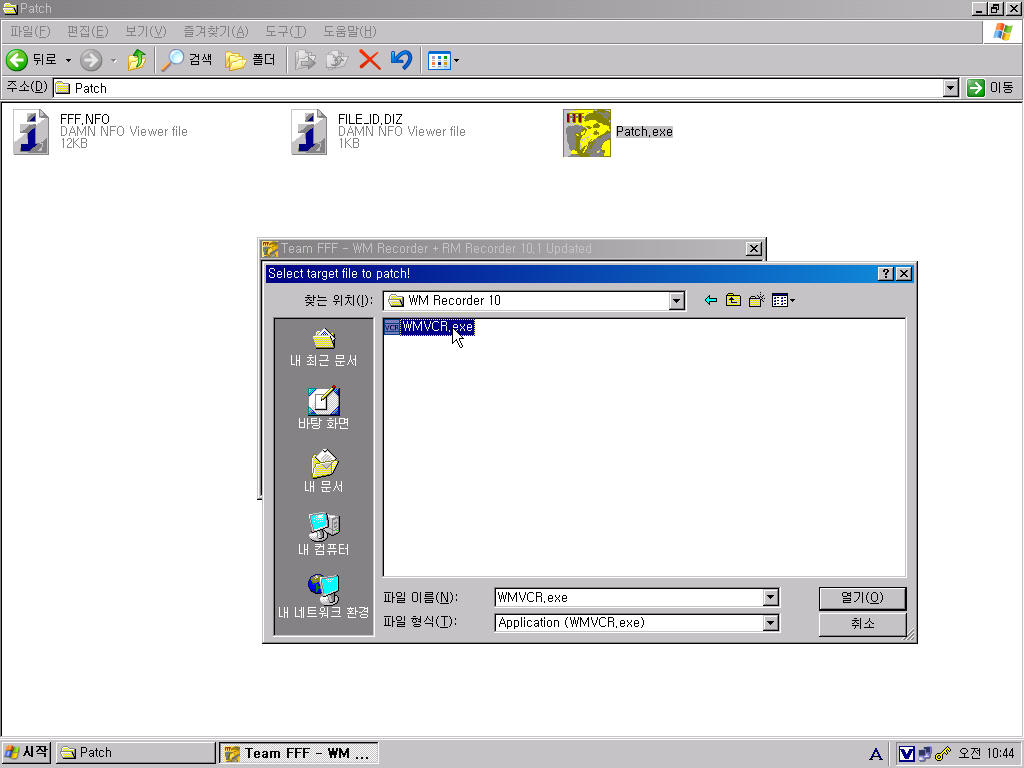Select WMVCR.exe in the file list
This screenshot has width=1024, height=768.
[x=428, y=327]
